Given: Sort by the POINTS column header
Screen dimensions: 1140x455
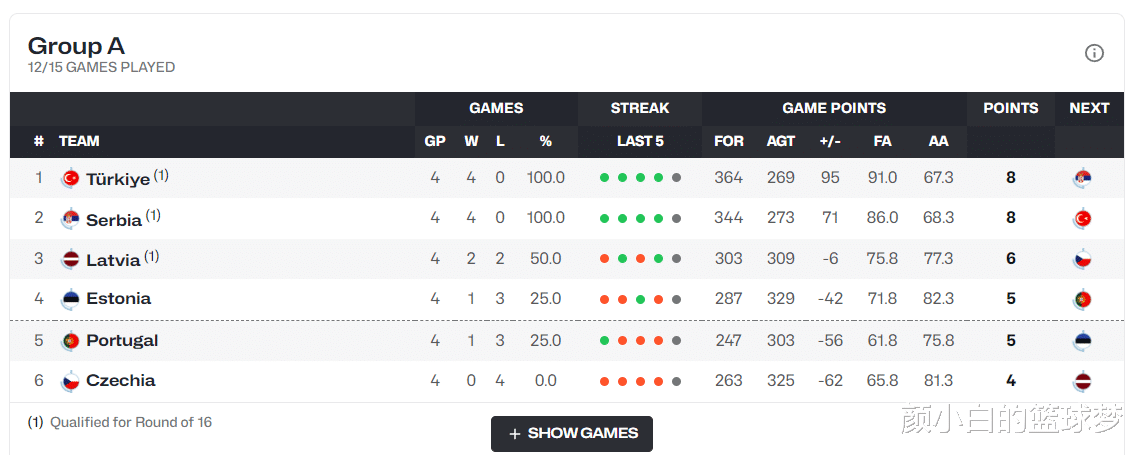Looking at the screenshot, I should (x=1011, y=108).
